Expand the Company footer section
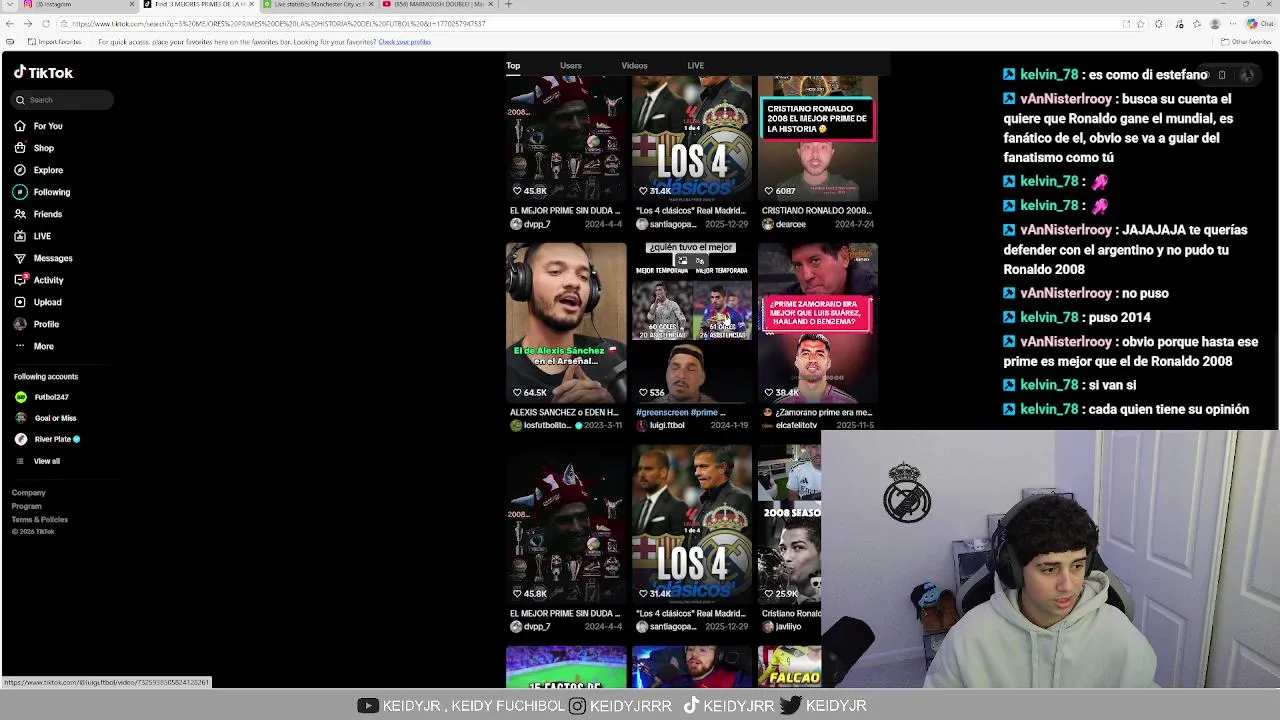The height and width of the screenshot is (720, 1280). click(28, 493)
